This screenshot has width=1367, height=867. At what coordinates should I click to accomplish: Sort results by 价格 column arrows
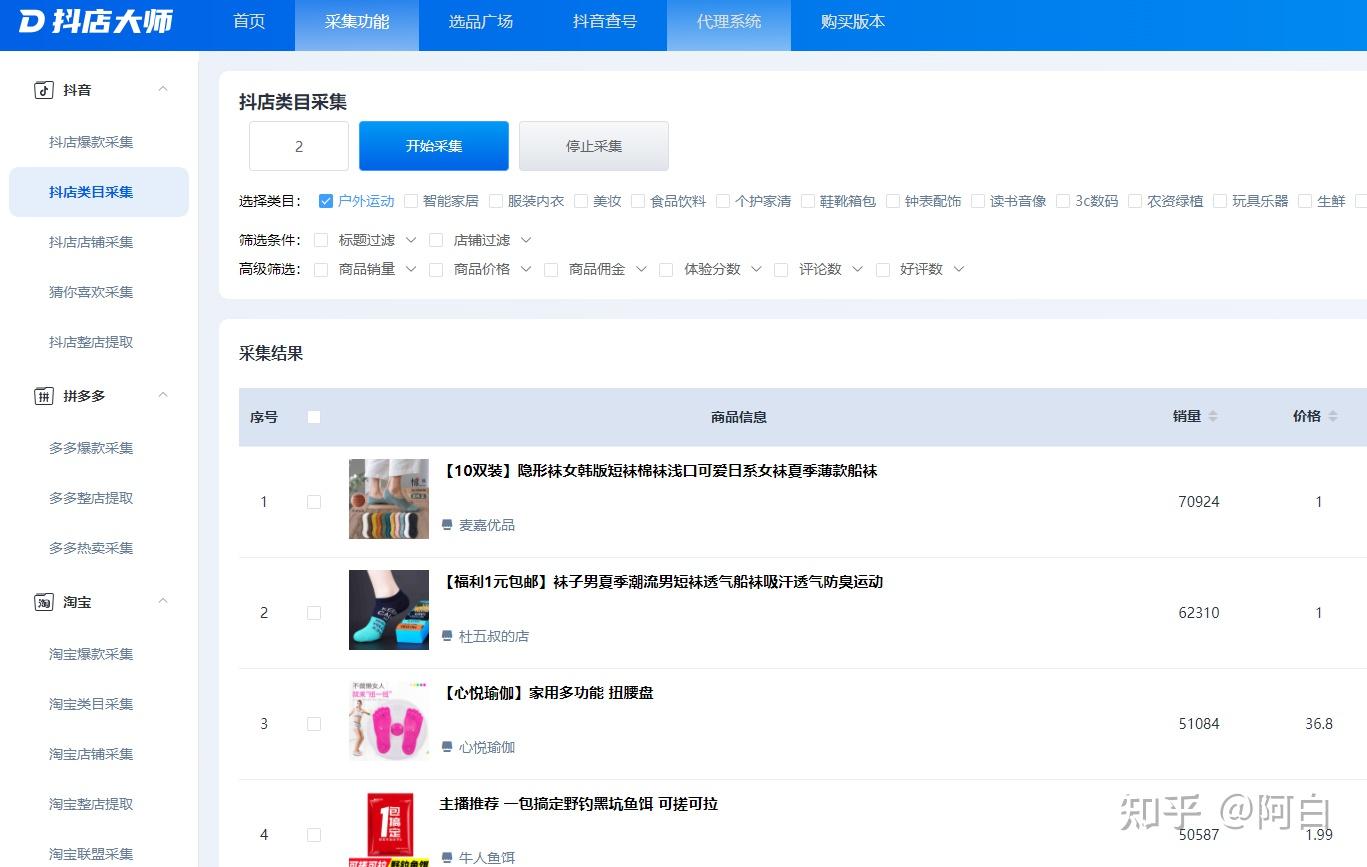pos(1333,416)
